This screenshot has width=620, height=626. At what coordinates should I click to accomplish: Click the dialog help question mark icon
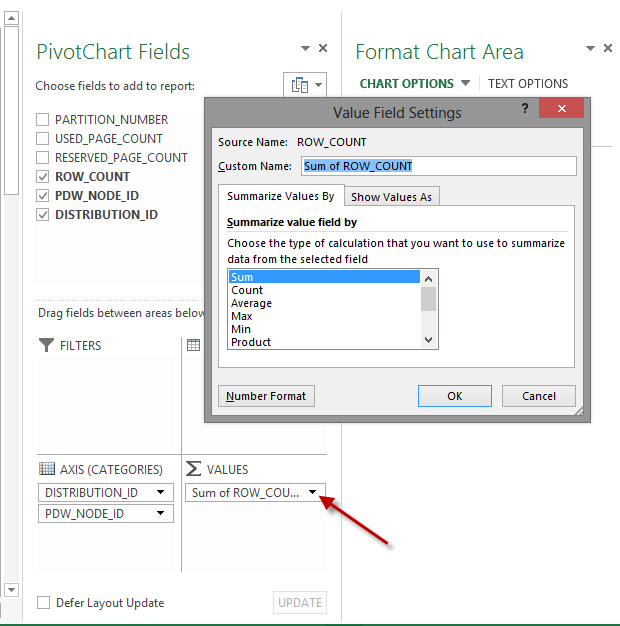click(524, 108)
